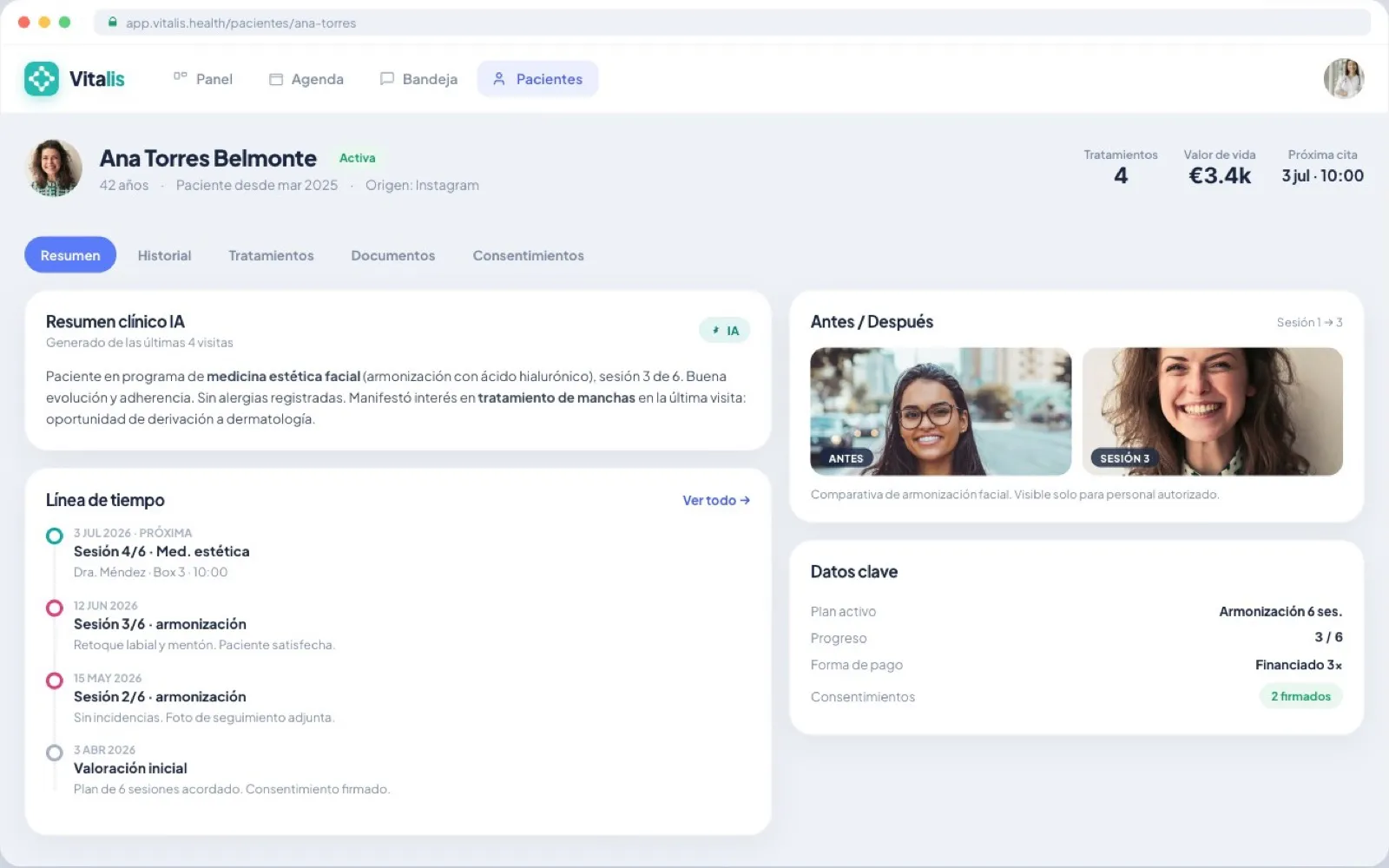Select the Resumen tab
Image resolution: width=1389 pixels, height=868 pixels.
click(70, 255)
